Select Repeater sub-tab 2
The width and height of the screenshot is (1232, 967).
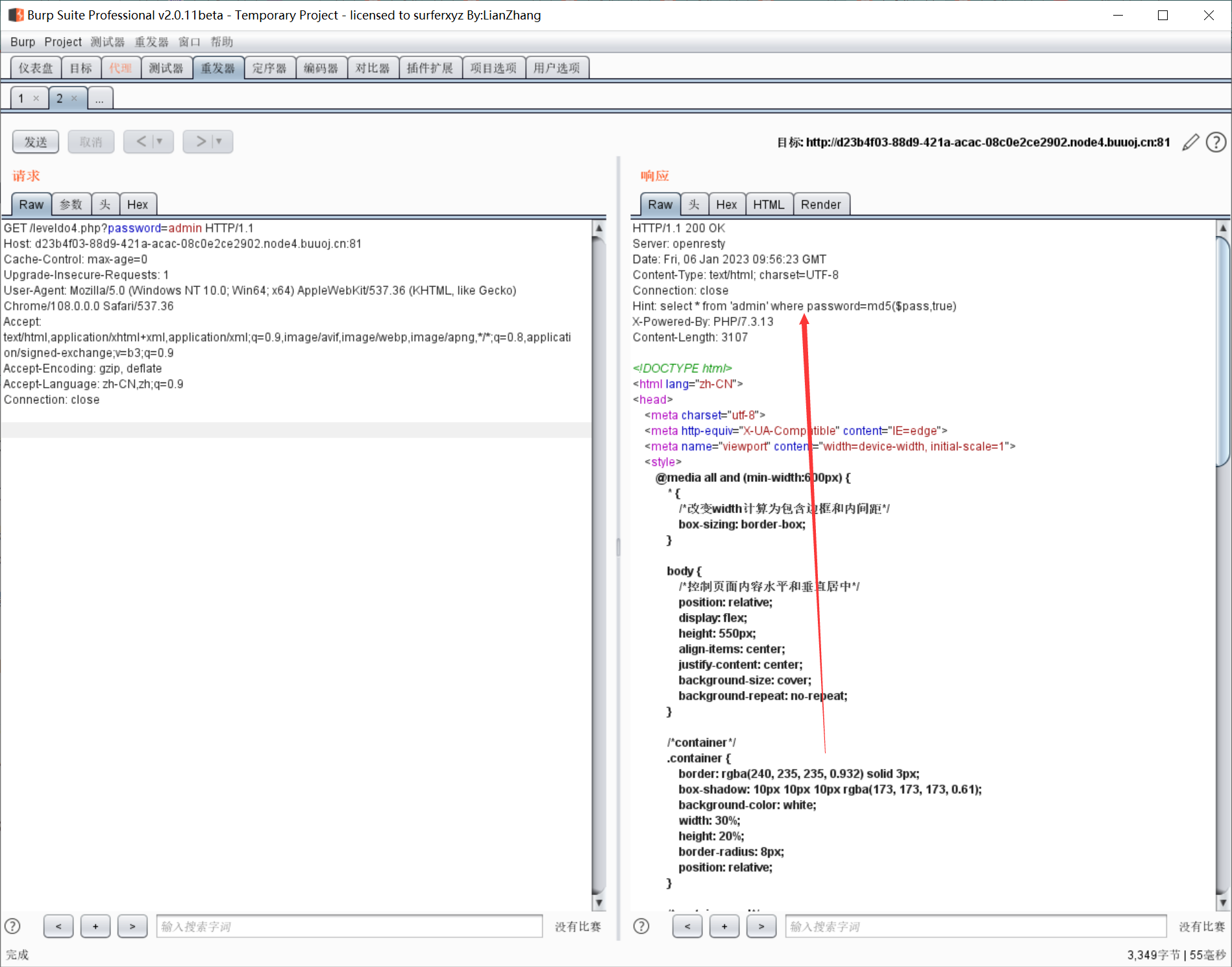pyautogui.click(x=60, y=98)
